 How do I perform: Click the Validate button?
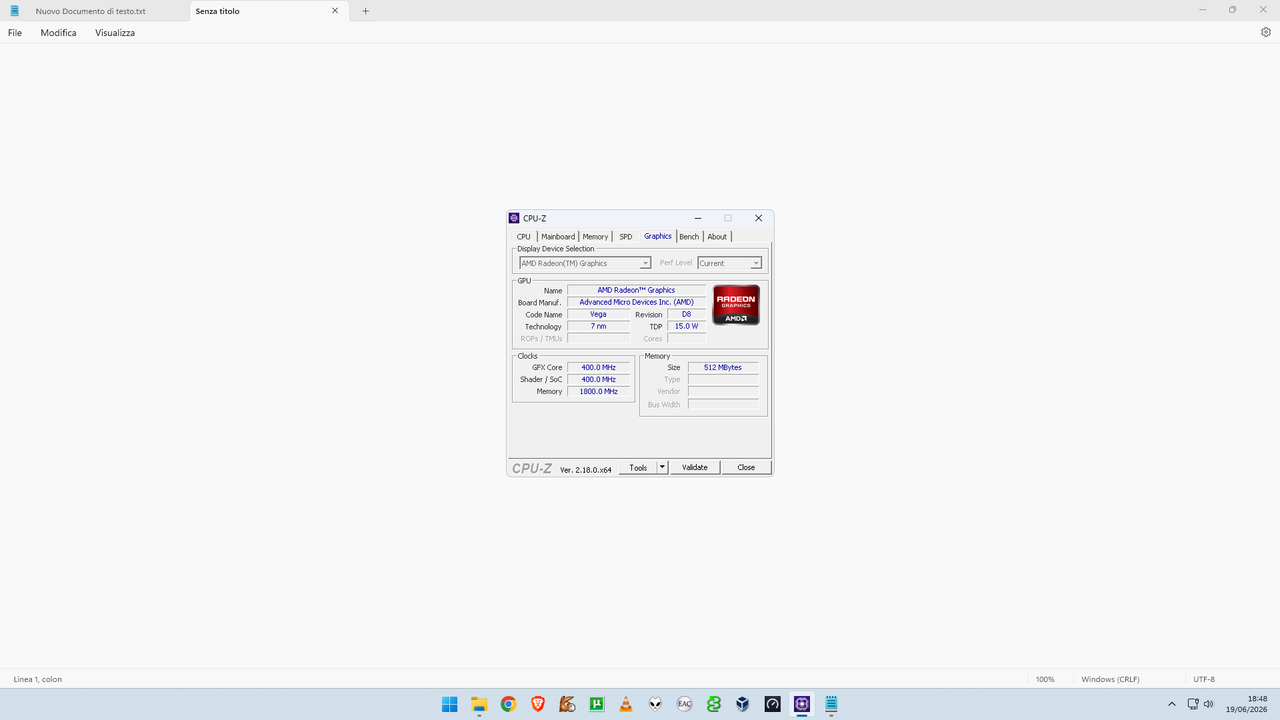click(x=694, y=467)
